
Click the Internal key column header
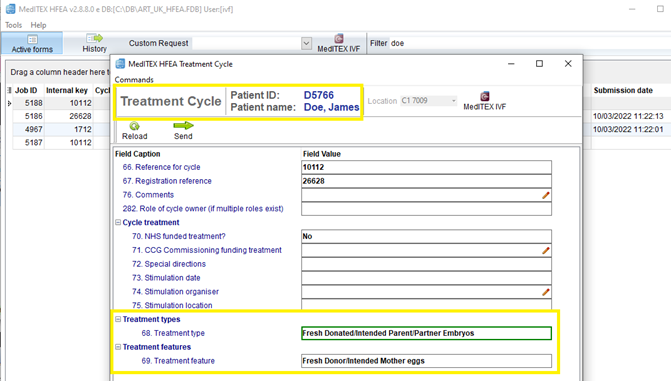67,90
